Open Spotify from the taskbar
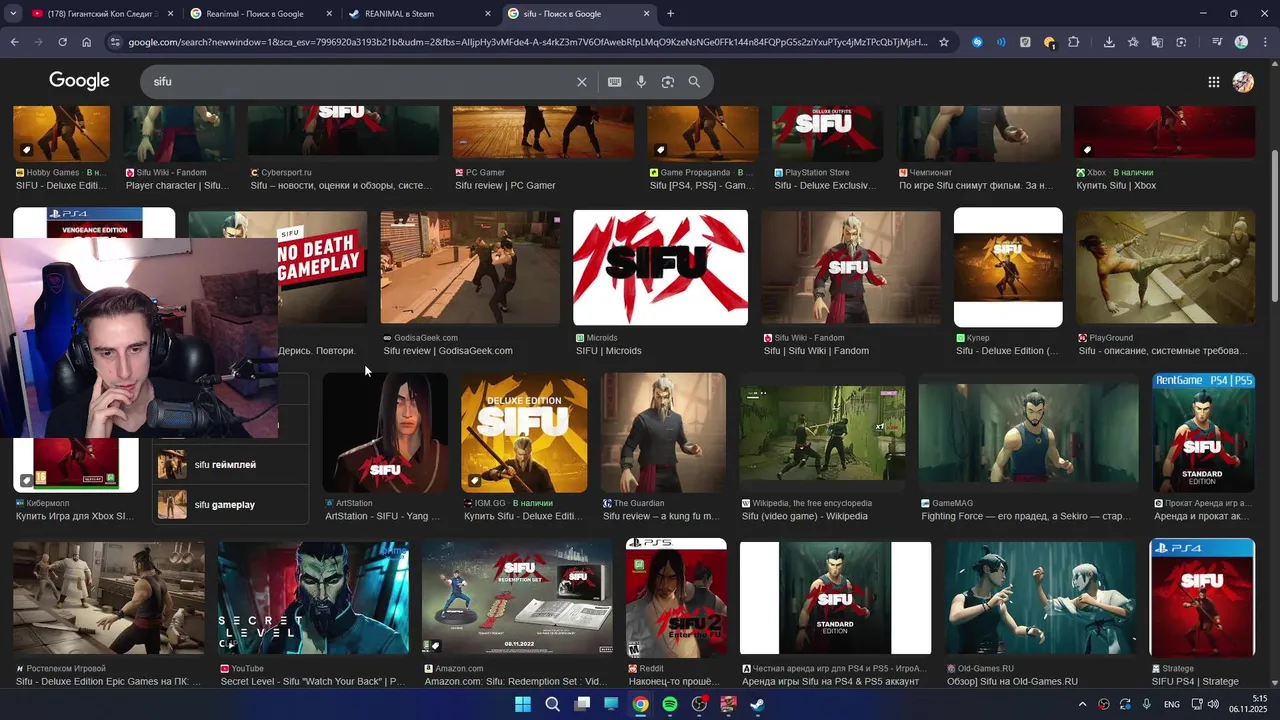 [x=670, y=704]
